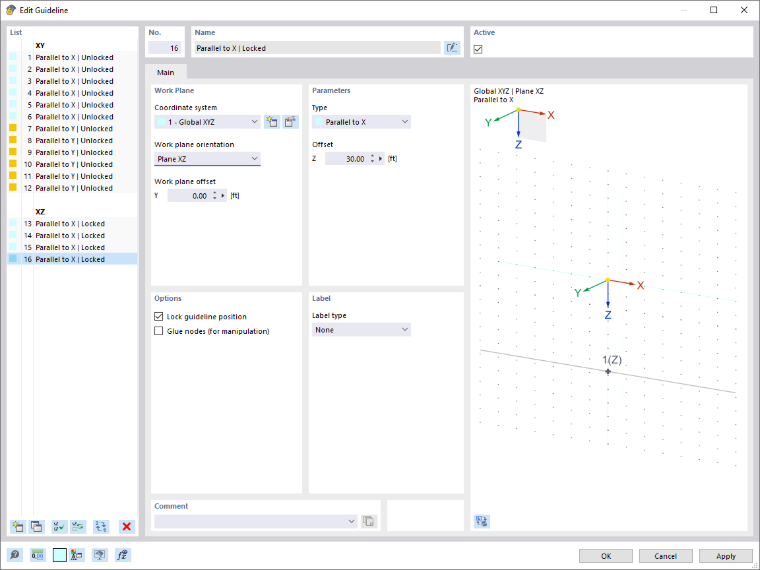Viewport: 760px width, 570px height.
Task: Open the Comment dropdown
Action: [256, 522]
